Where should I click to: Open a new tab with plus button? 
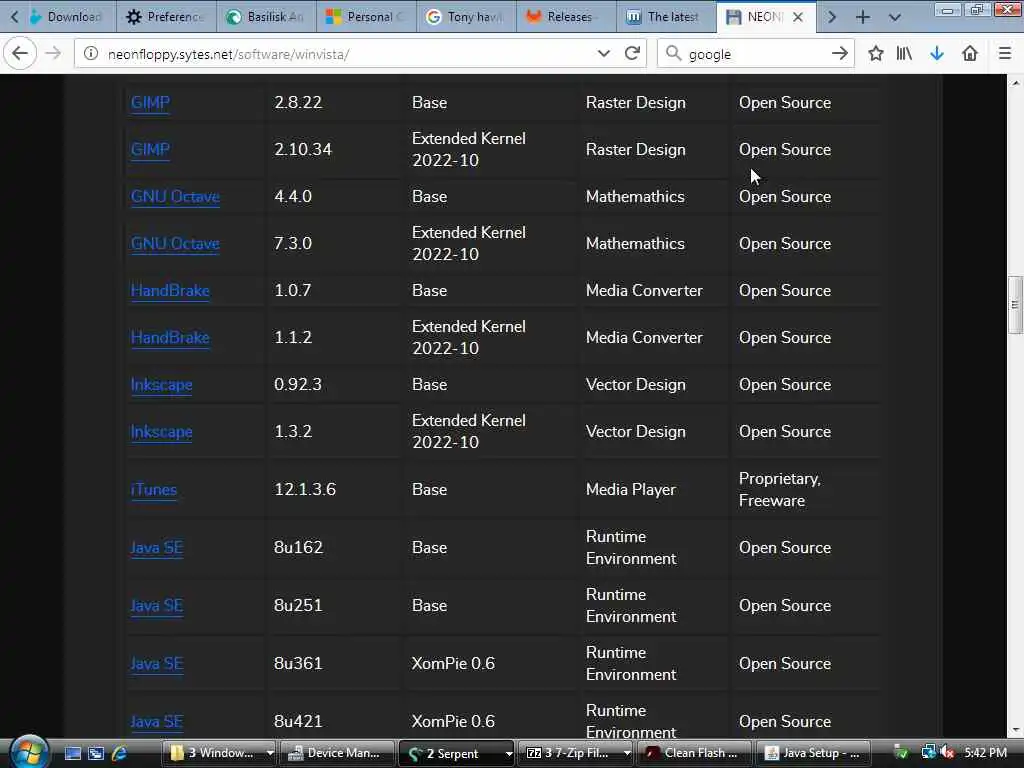coord(863,17)
